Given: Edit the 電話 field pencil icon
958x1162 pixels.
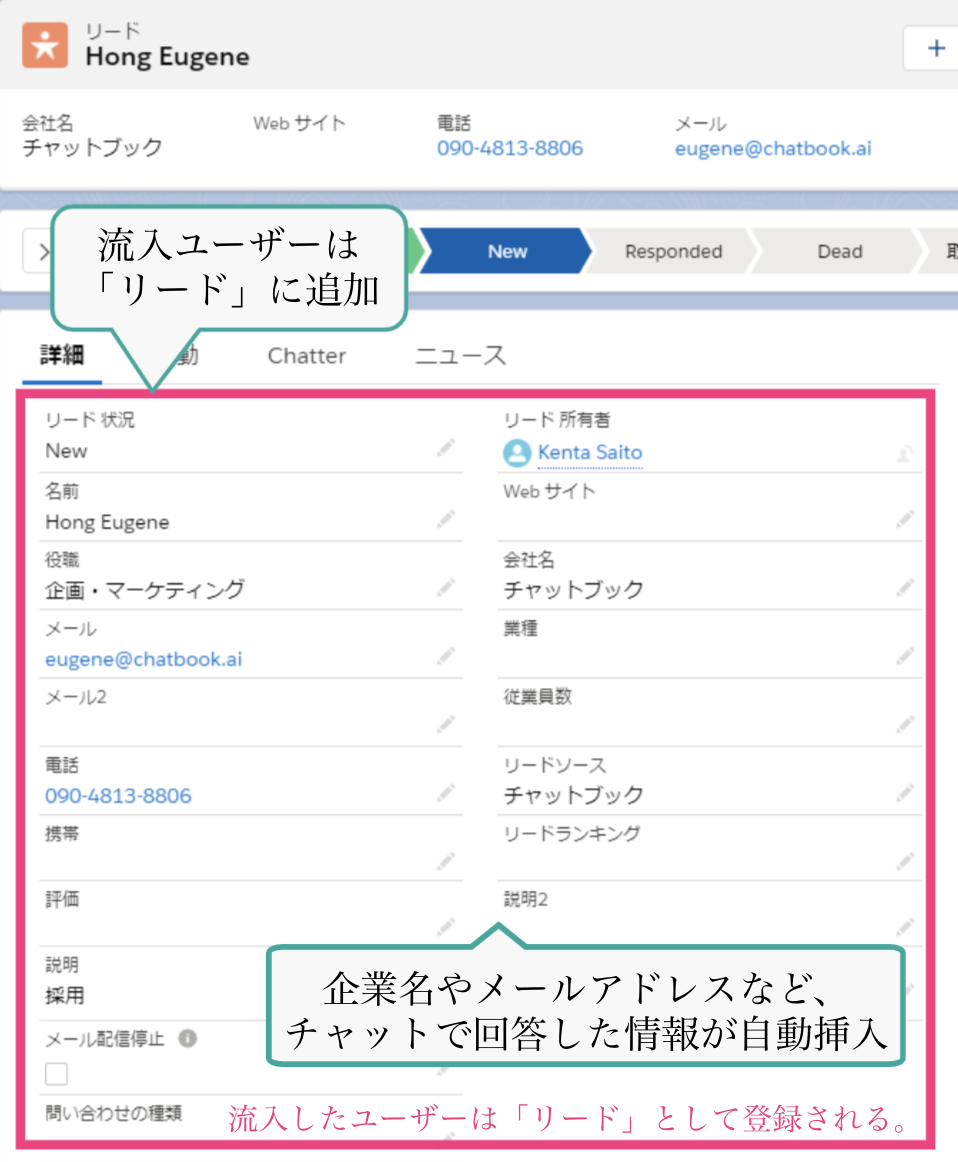Looking at the screenshot, I should click(x=445, y=793).
